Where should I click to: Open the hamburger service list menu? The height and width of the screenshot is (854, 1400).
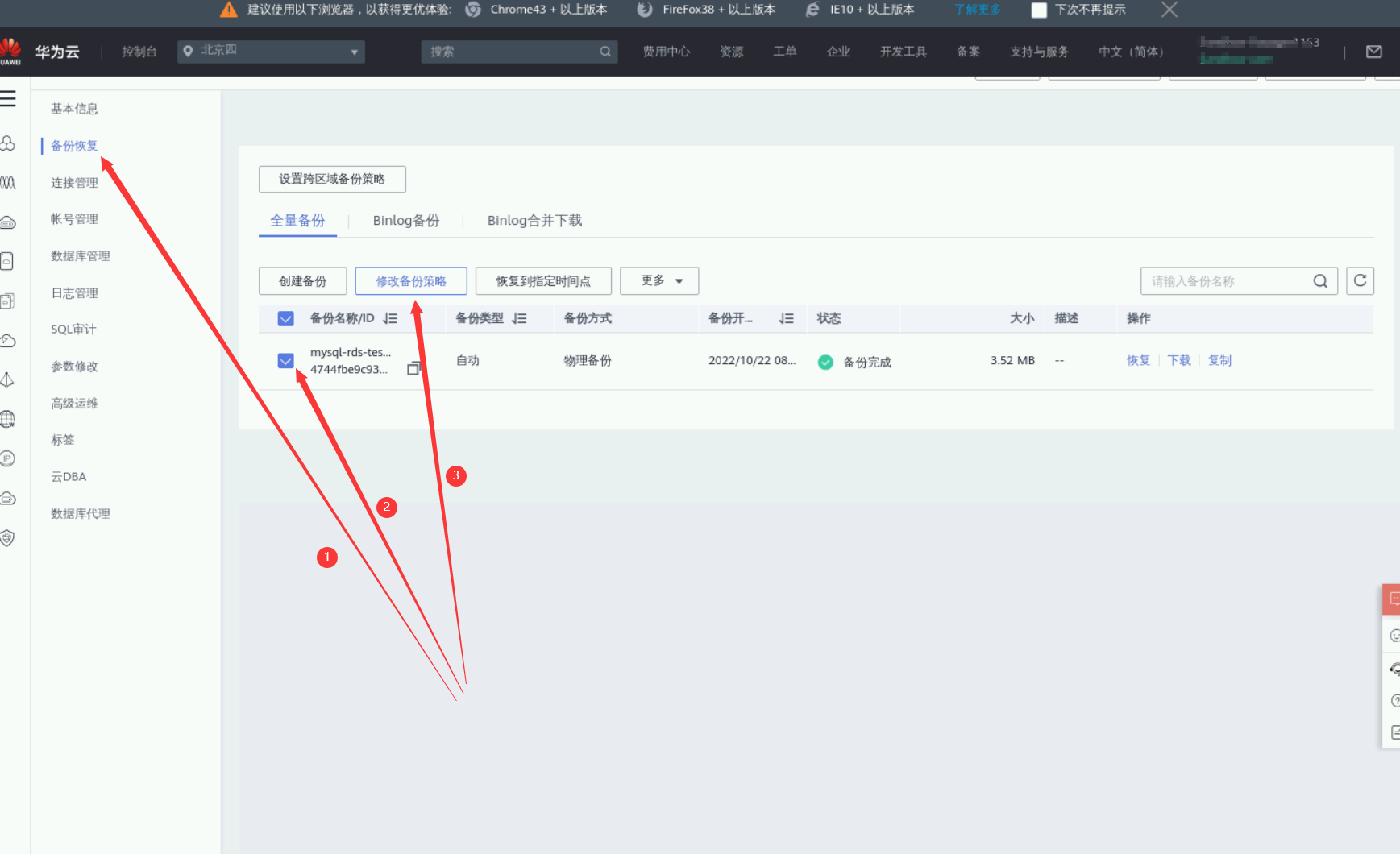click(x=8, y=99)
